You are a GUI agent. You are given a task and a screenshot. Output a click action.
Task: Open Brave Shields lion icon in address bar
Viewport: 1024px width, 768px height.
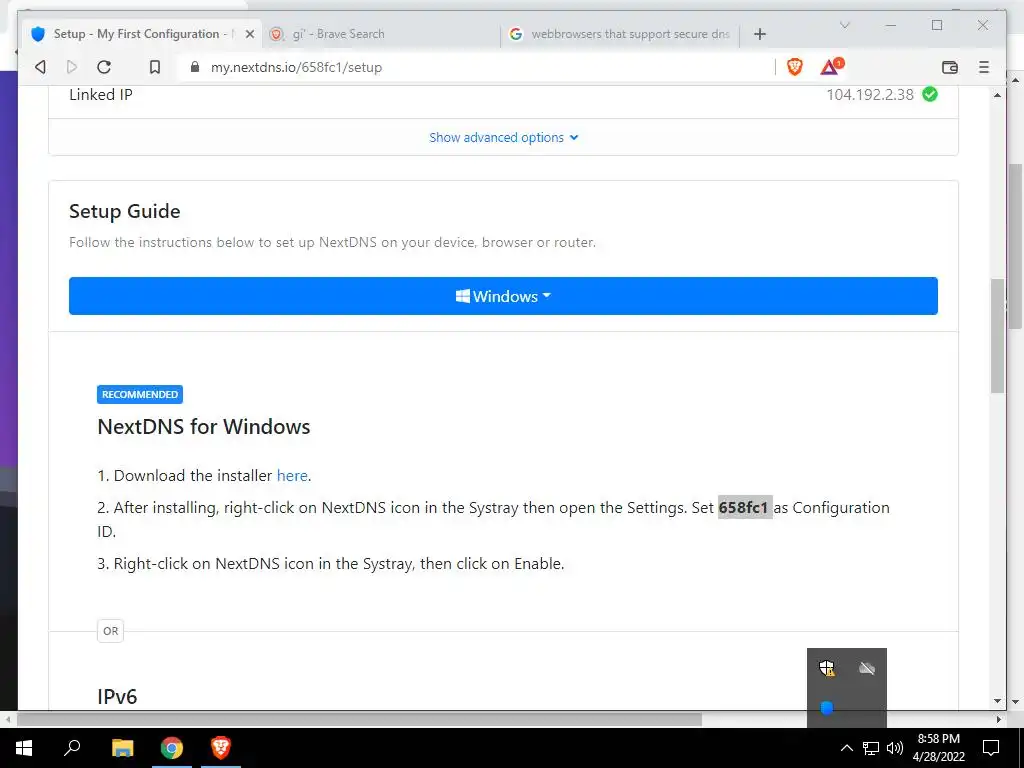tap(795, 67)
